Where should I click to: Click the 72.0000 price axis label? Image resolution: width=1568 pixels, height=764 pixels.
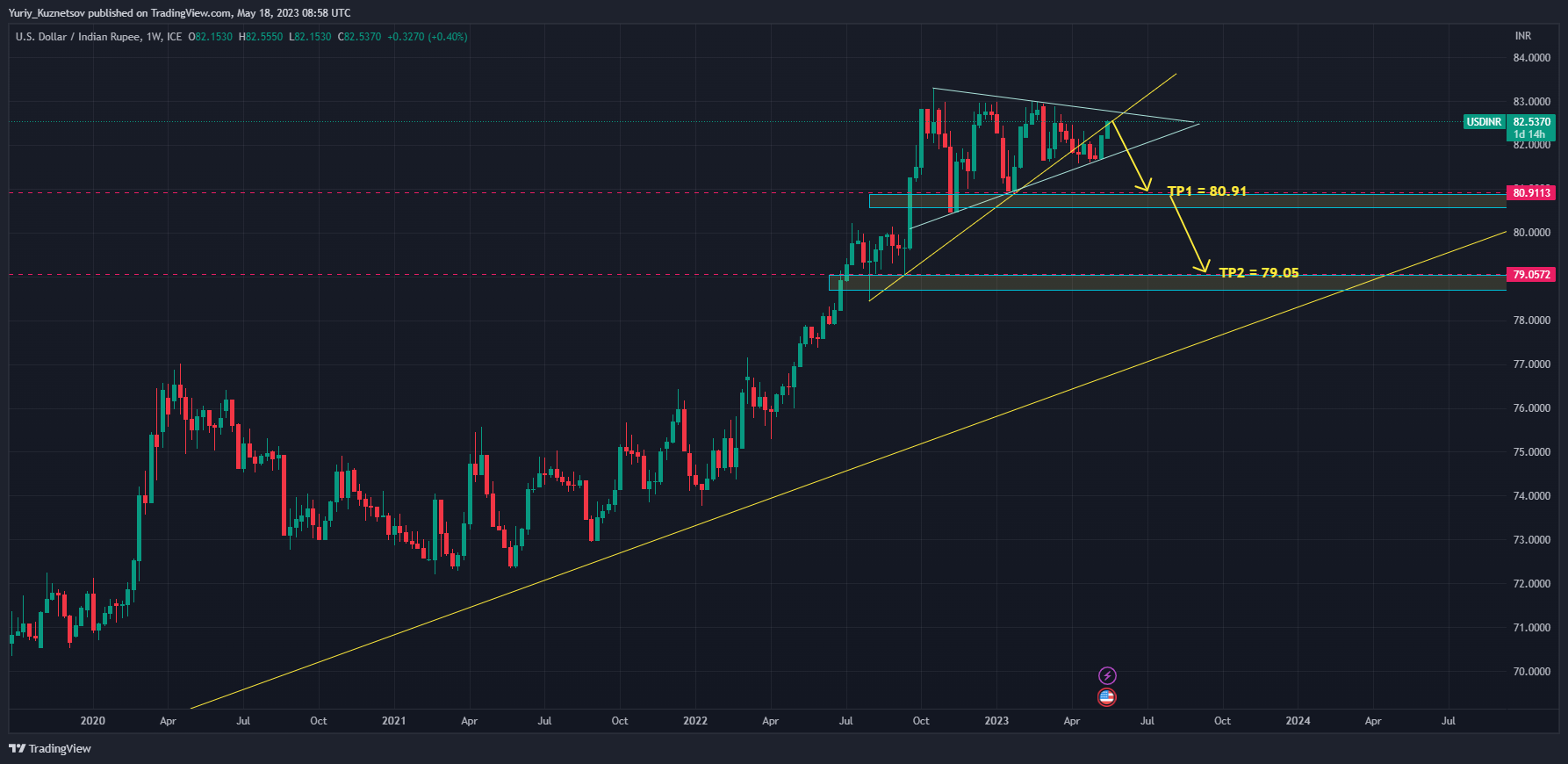(1531, 584)
